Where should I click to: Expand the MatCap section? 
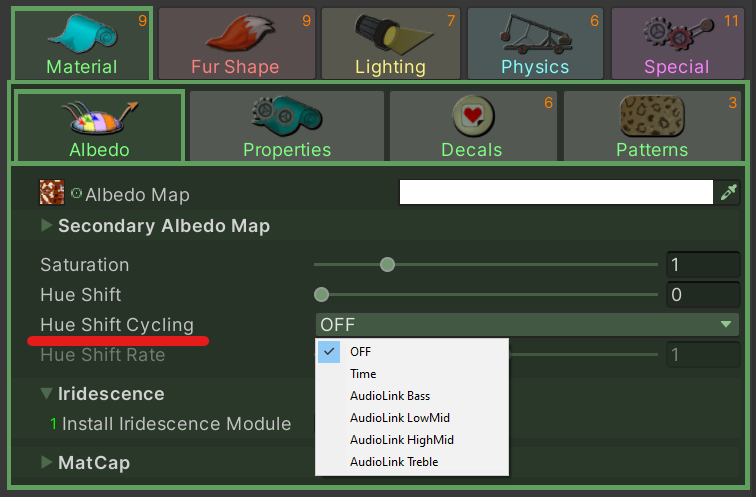click(x=46, y=462)
